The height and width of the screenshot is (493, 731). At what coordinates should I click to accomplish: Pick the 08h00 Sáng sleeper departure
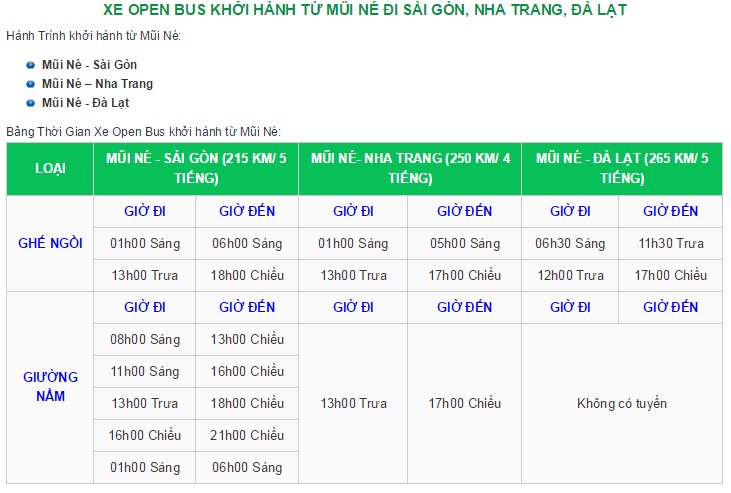click(x=145, y=340)
